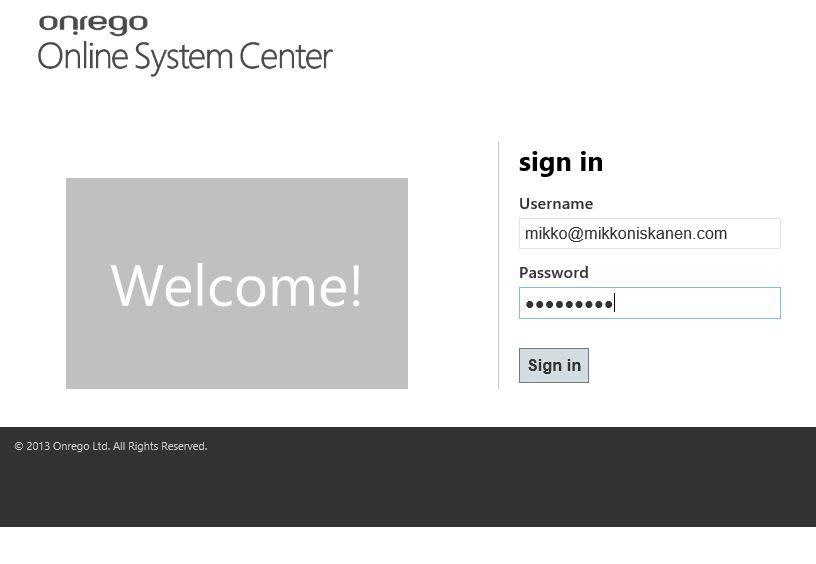The height and width of the screenshot is (564, 816).
Task: Click the masked password dots
Action: click(568, 304)
